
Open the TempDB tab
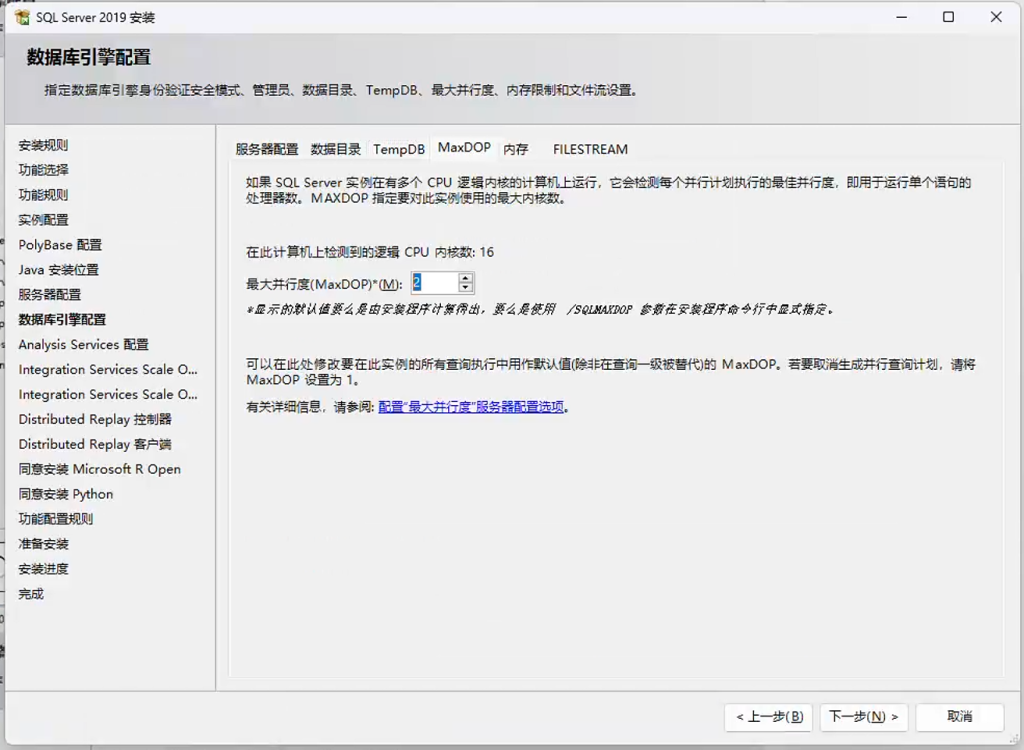[399, 150]
